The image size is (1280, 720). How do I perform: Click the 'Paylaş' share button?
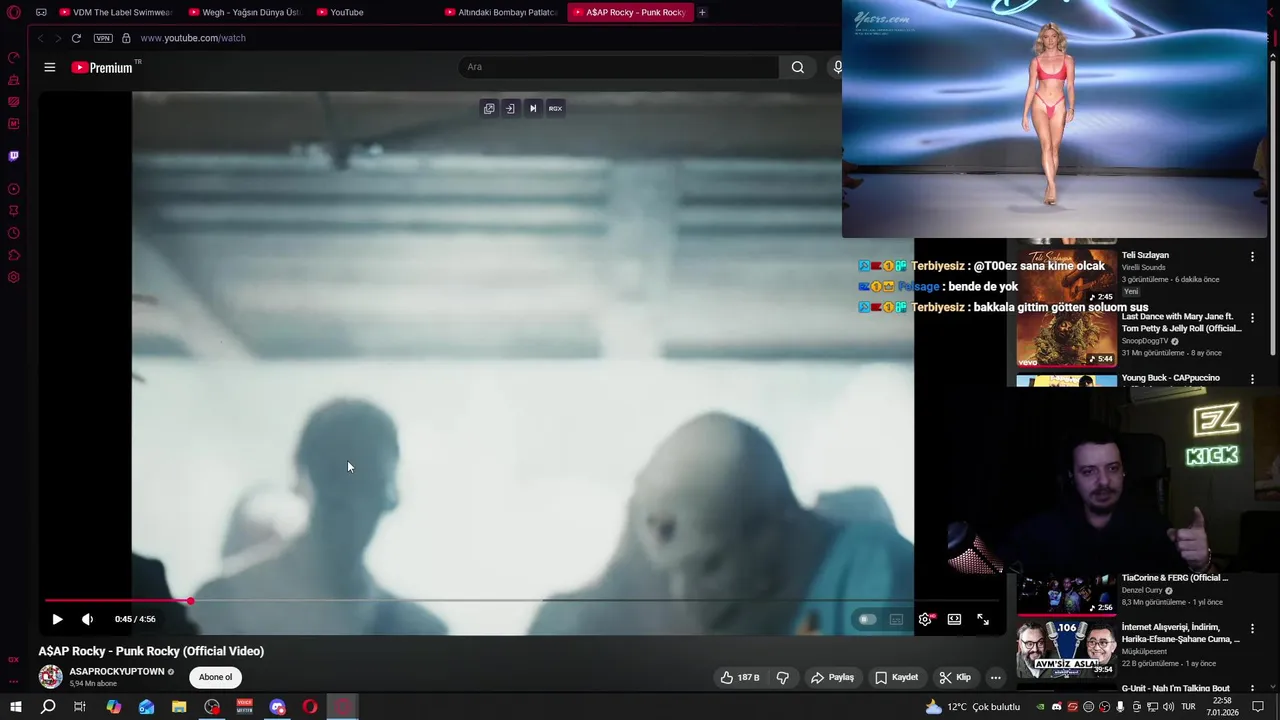tap(832, 677)
